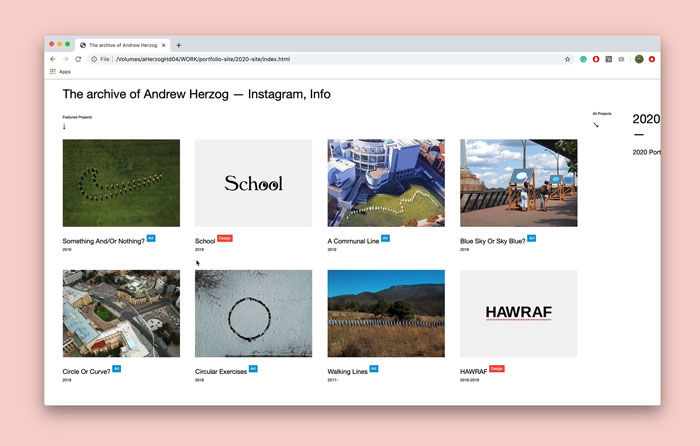The image size is (700, 446).
Task: Click the All Projects label
Action: (602, 113)
